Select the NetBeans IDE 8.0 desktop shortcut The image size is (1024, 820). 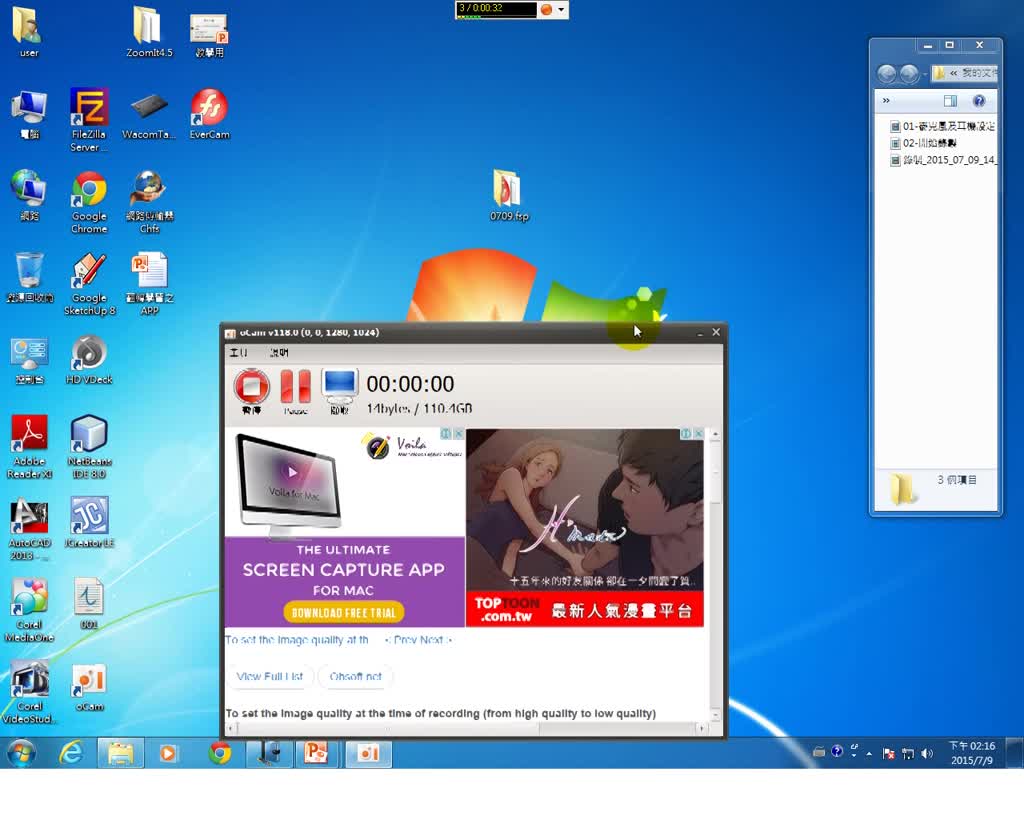89,447
